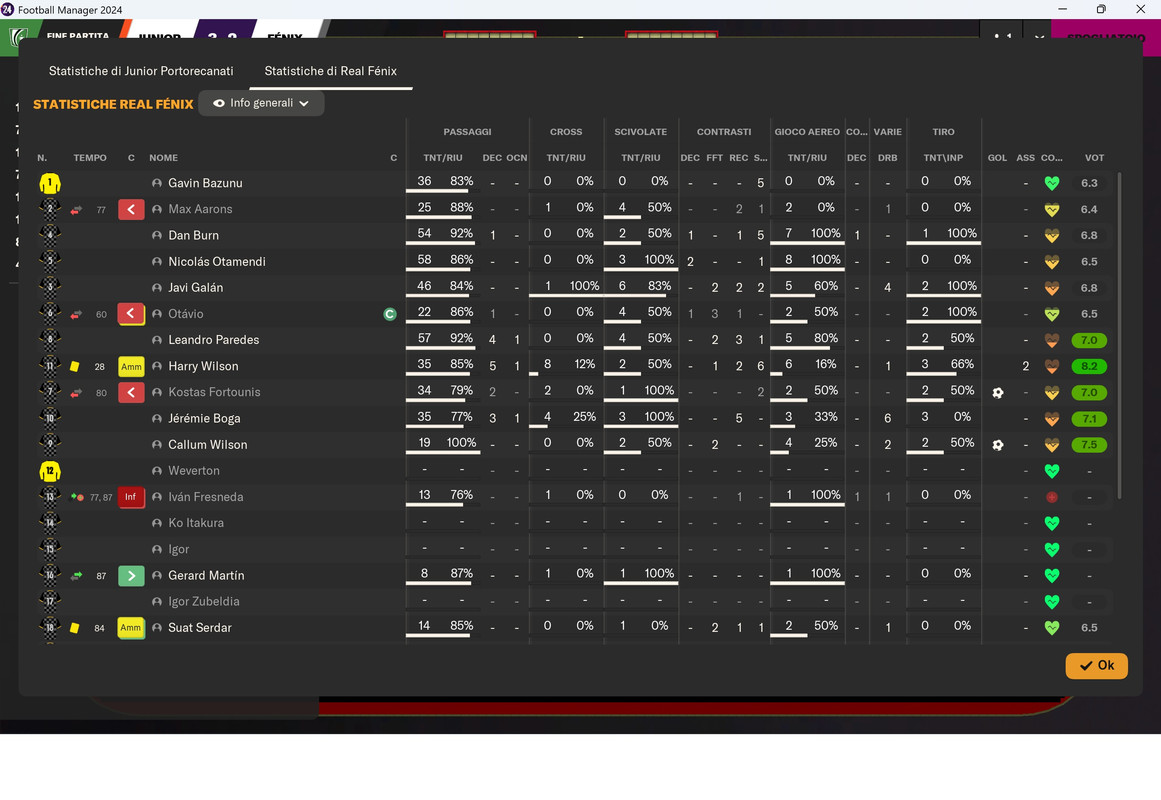The image size is (1161, 800).
Task: Click Harry Wilson's 8.2 rating badge
Action: pos(1088,367)
